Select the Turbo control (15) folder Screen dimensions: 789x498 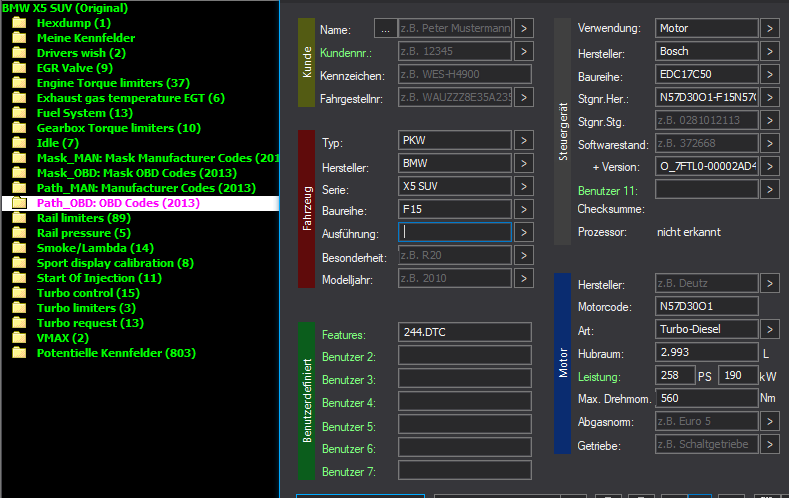(88, 293)
